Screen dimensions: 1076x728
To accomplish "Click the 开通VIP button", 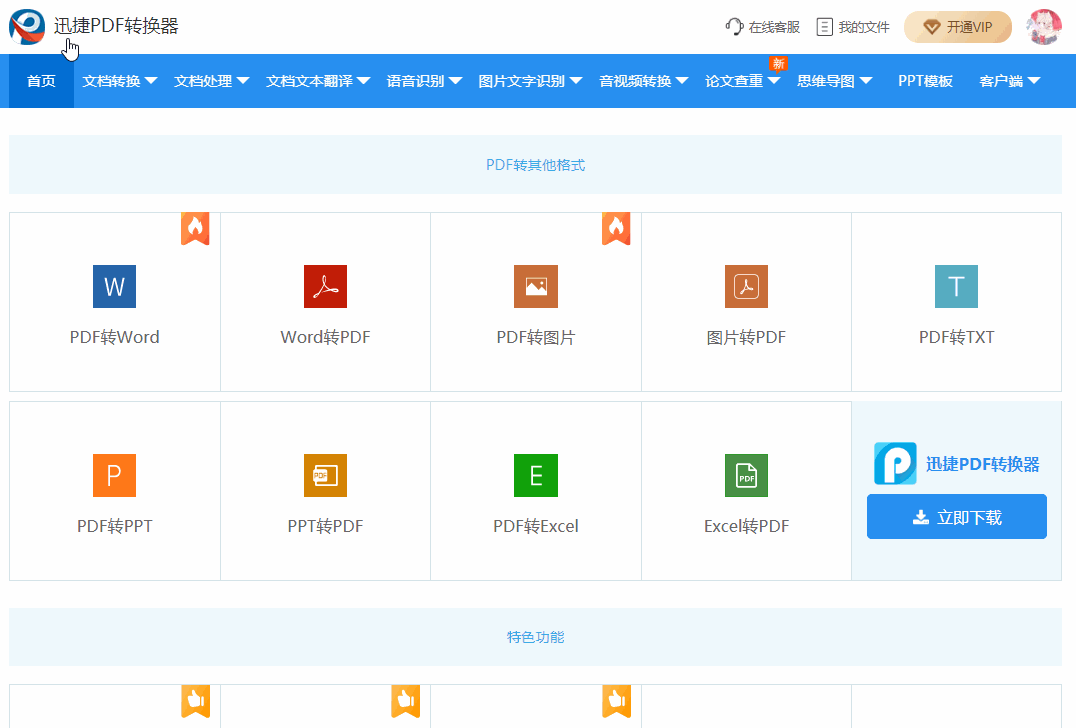I will [x=958, y=27].
